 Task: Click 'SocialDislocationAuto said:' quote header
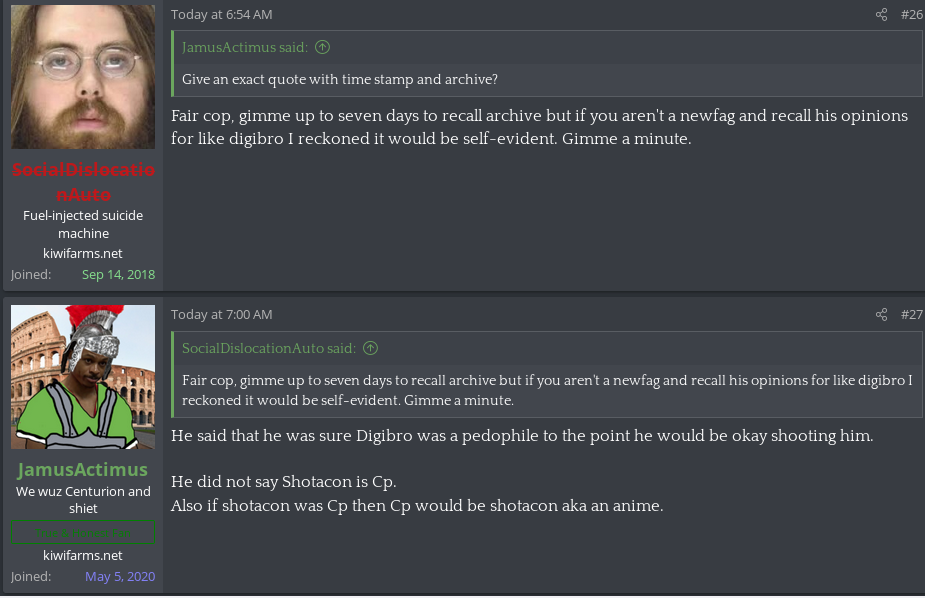(270, 348)
